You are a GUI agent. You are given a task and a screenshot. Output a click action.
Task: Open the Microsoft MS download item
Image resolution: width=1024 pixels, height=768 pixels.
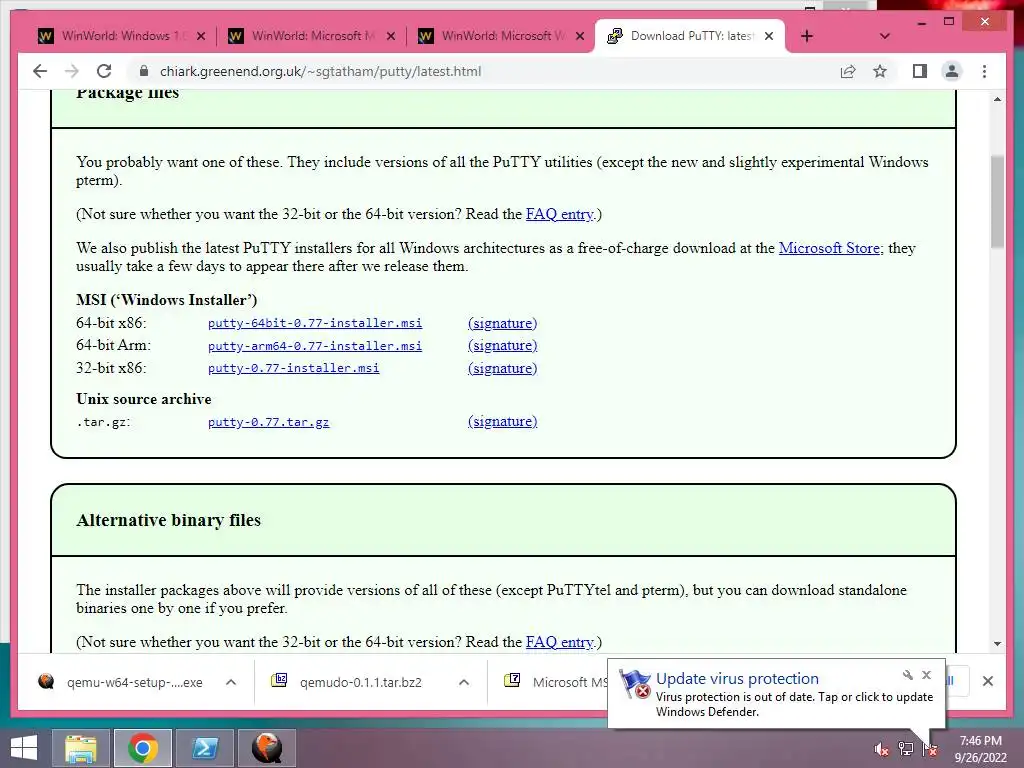click(555, 682)
